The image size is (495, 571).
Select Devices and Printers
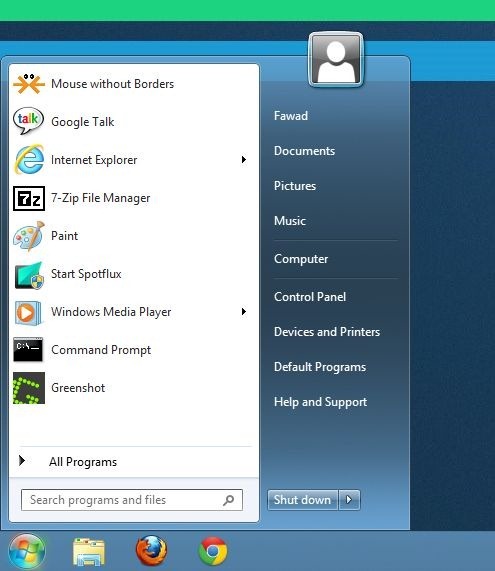(x=327, y=331)
